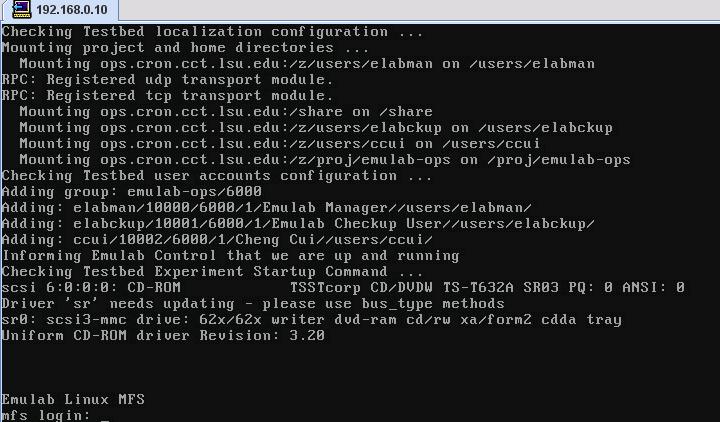720x422 pixels.
Task: Click the empty tab bar area beside the session tab
Action: pyautogui.click(x=419, y=10)
